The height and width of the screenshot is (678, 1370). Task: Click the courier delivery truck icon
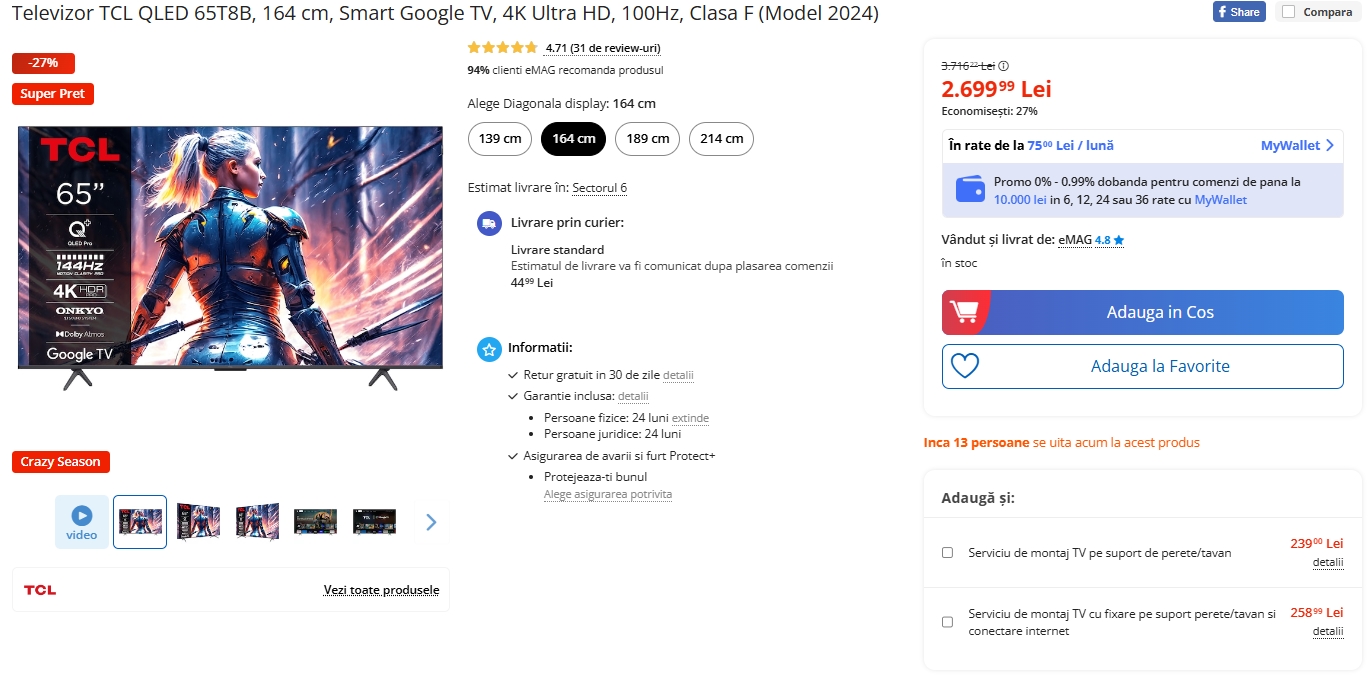click(x=489, y=223)
